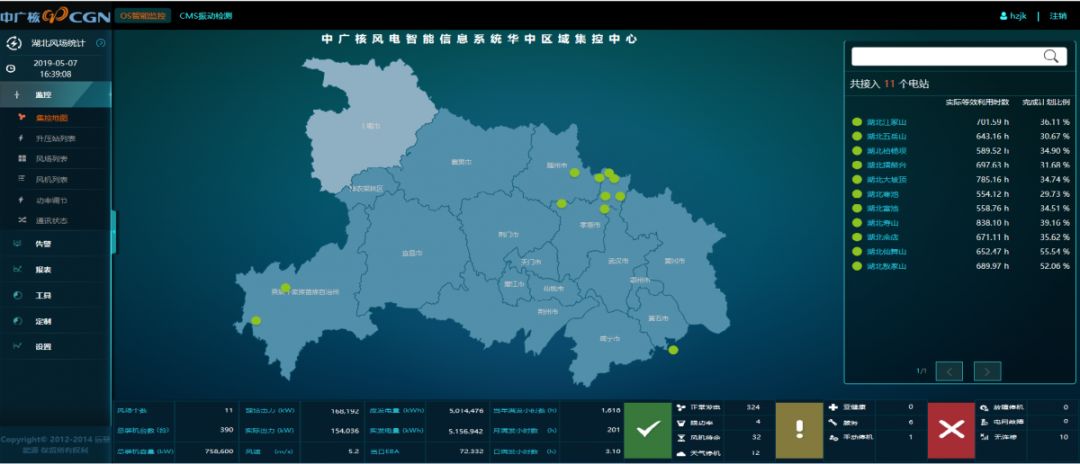Click the wind turbine icon beside 湖北风场统计
1080x464 pixels.
click(x=13, y=43)
